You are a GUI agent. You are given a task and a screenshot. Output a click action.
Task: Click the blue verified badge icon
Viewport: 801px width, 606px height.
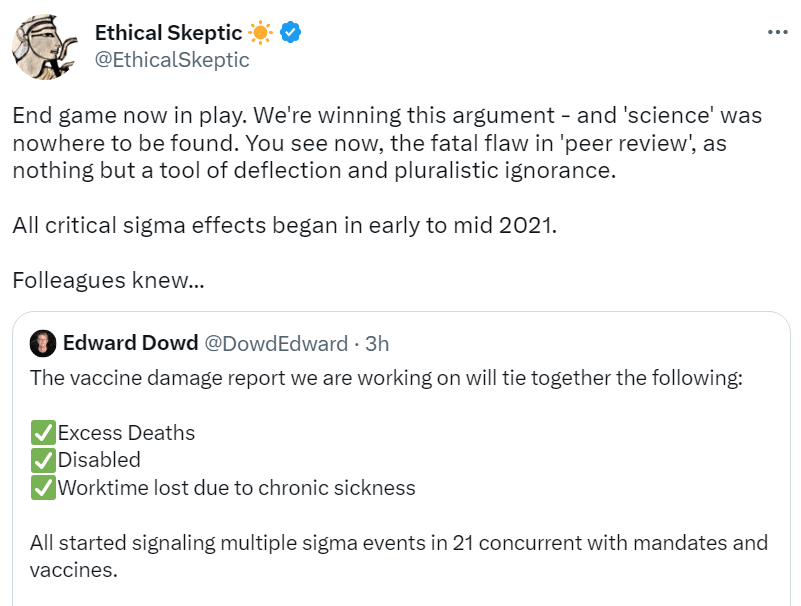(x=291, y=33)
